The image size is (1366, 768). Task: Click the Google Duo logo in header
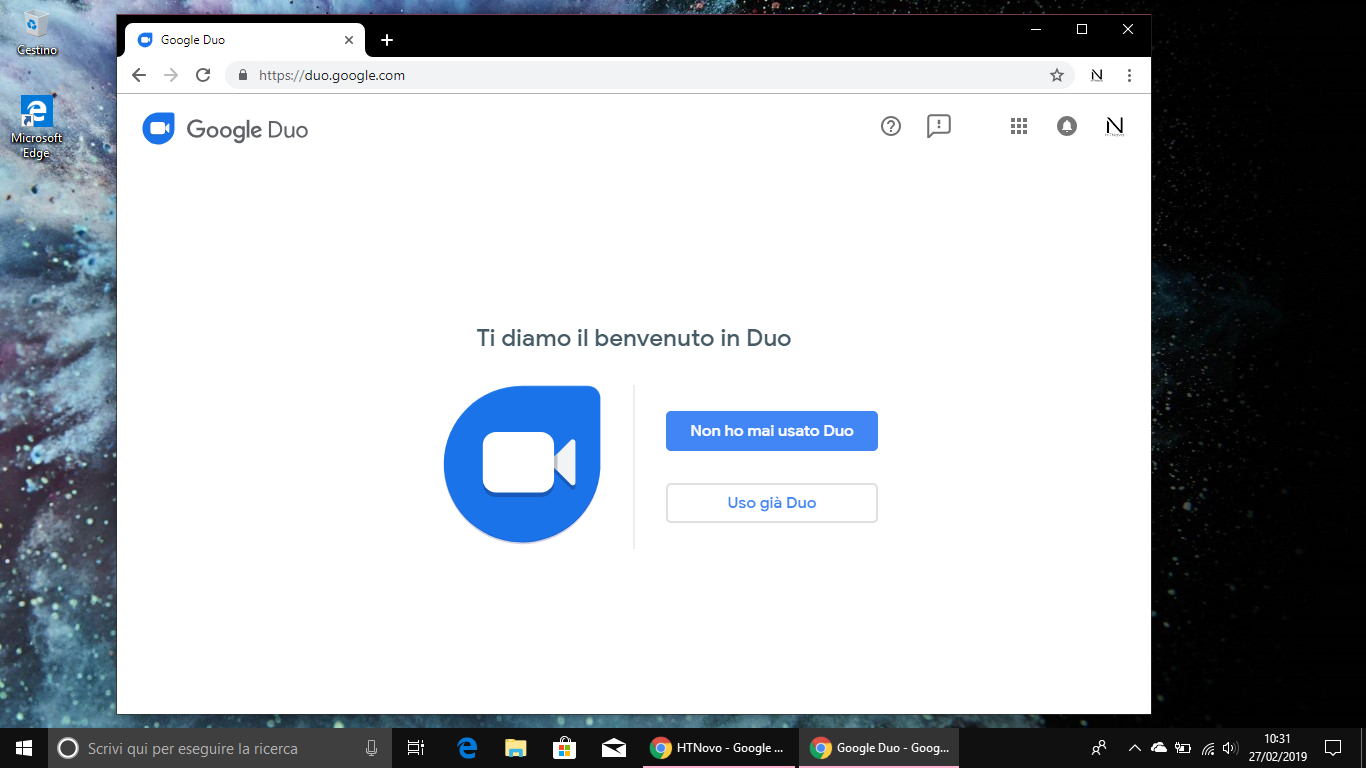(226, 129)
